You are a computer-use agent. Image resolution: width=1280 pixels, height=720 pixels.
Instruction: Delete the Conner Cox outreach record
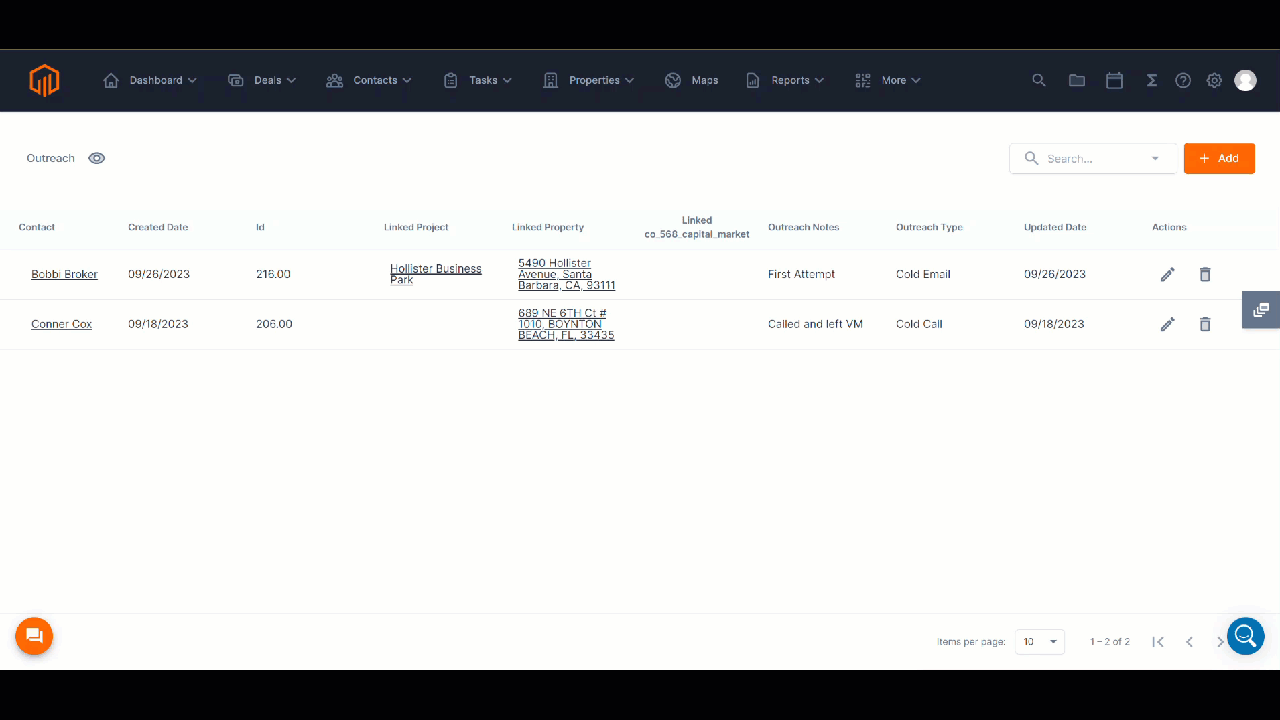(1205, 324)
